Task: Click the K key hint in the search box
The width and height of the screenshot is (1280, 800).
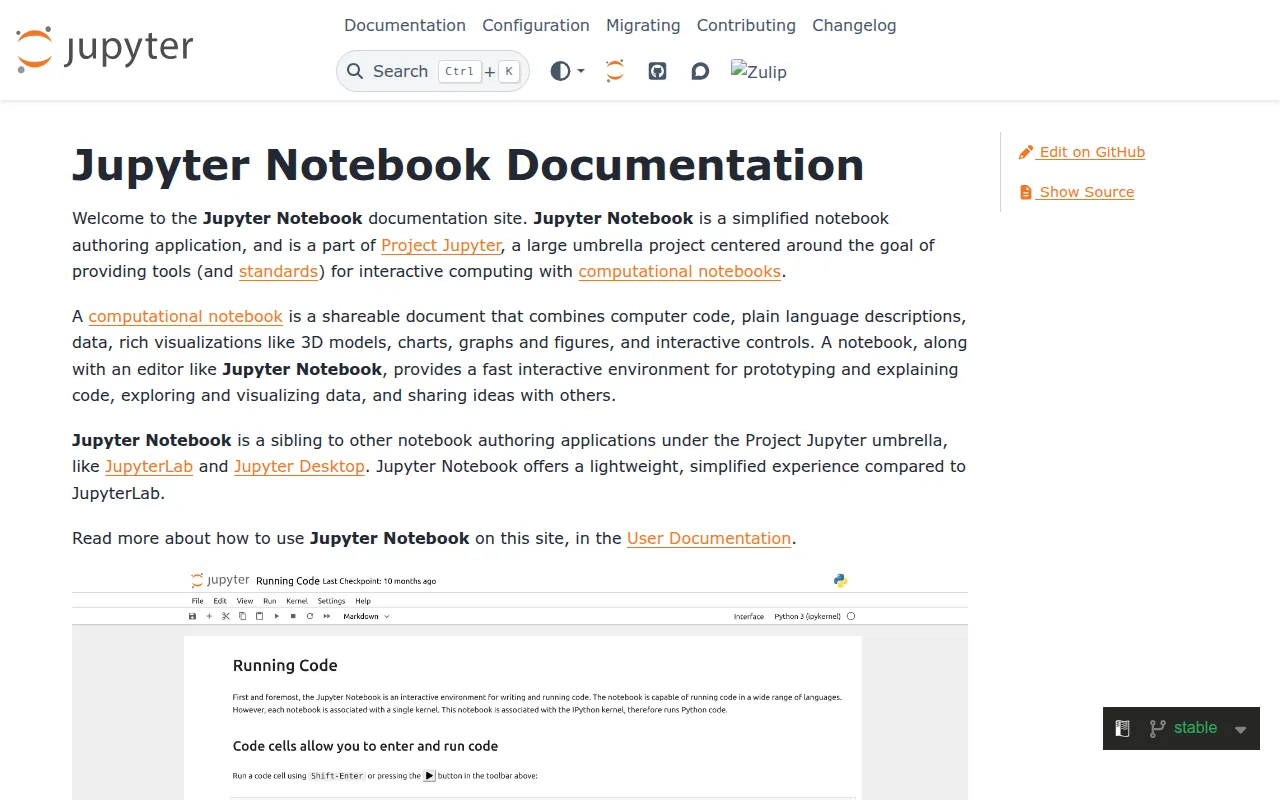Action: point(509,71)
